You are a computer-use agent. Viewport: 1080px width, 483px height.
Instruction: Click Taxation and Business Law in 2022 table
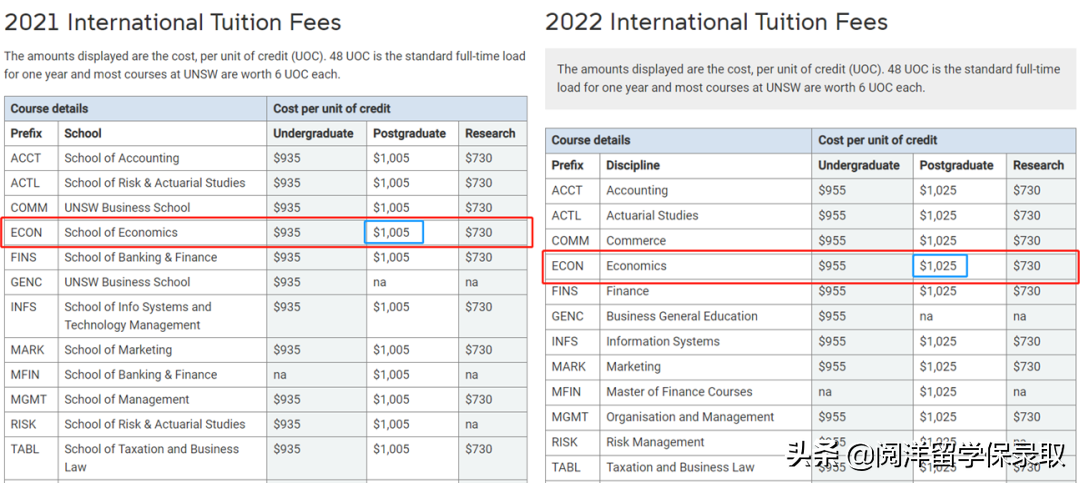tap(680, 467)
